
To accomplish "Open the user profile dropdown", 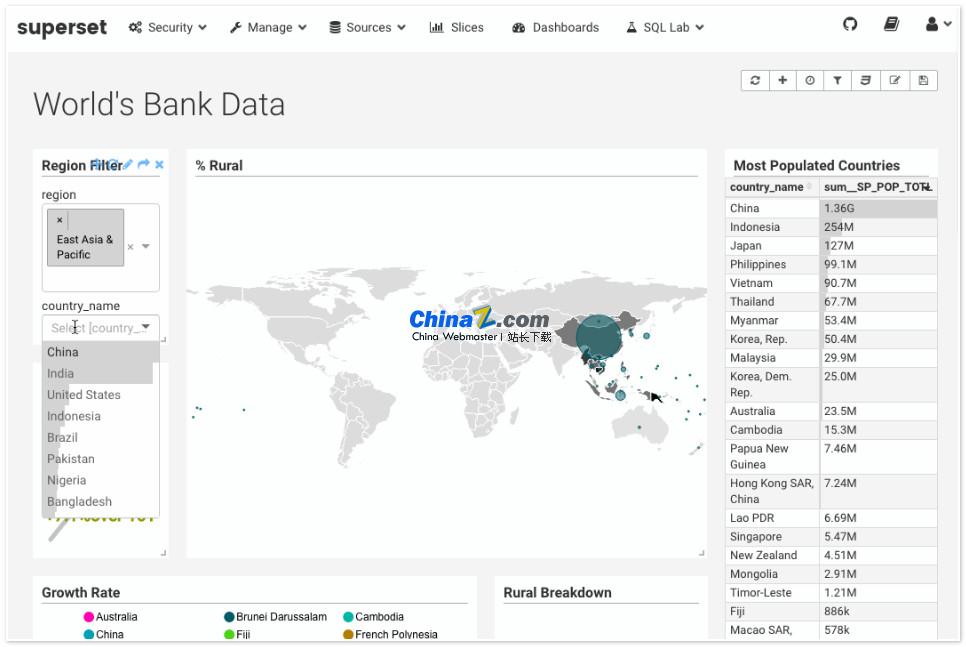I will [x=937, y=26].
